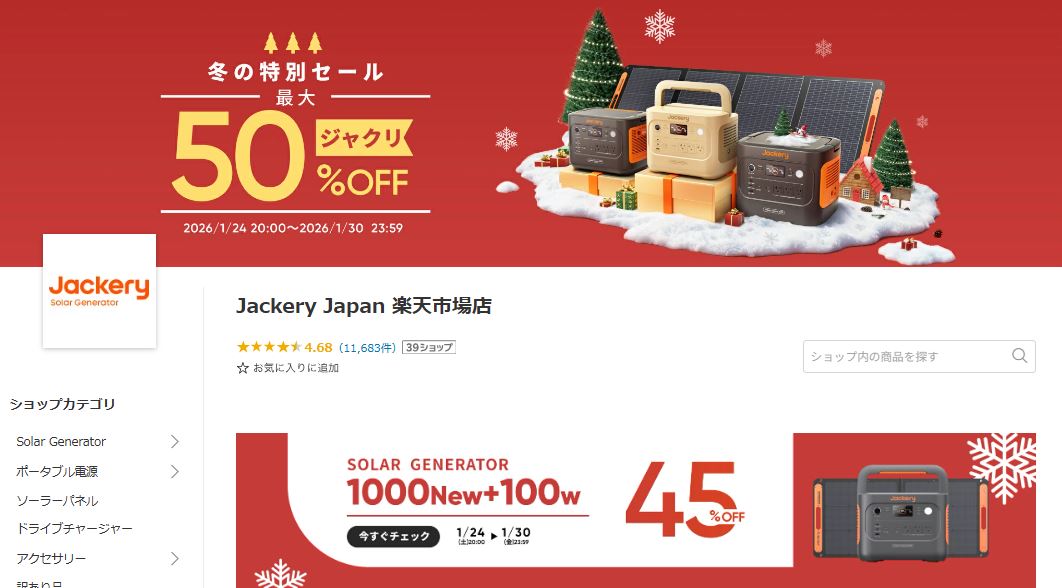Viewport: 1062px width, 588px height.
Task: Select Solar Generator in shop categories
Action: [x=61, y=442]
